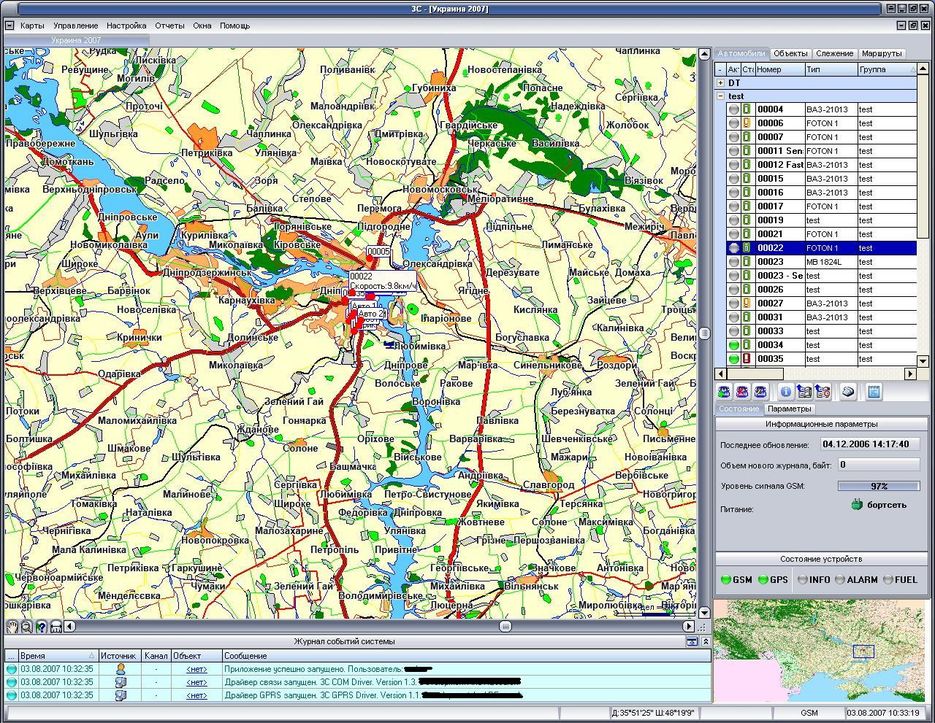The height and width of the screenshot is (723, 935).
Task: Click the blue info icon in vehicle toolbar
Action: click(786, 392)
